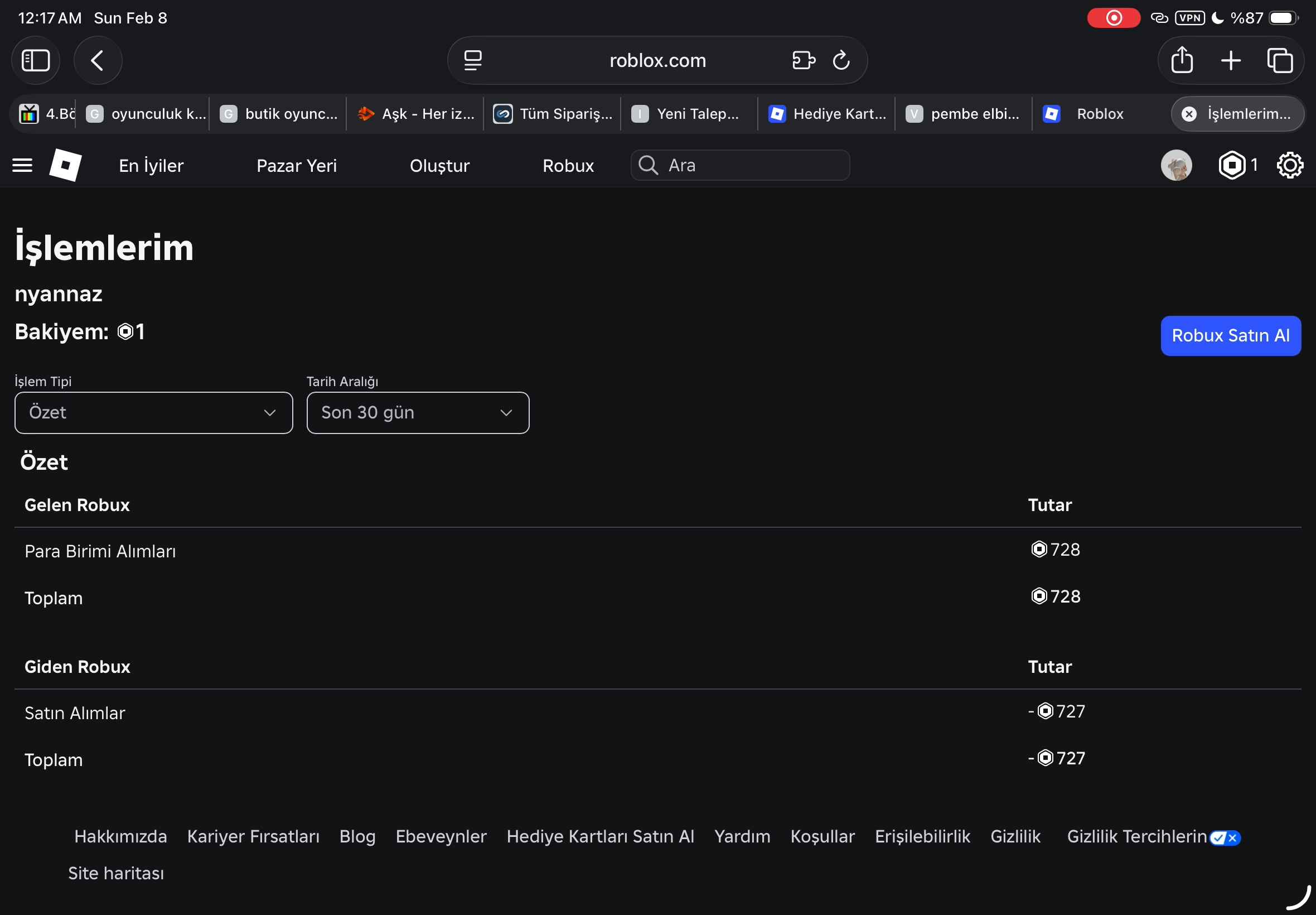
Task: Open the Oluştur menu
Action: [439, 166]
